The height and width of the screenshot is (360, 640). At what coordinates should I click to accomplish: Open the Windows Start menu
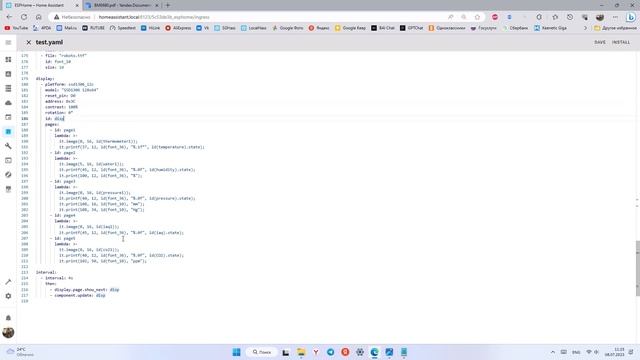point(236,352)
